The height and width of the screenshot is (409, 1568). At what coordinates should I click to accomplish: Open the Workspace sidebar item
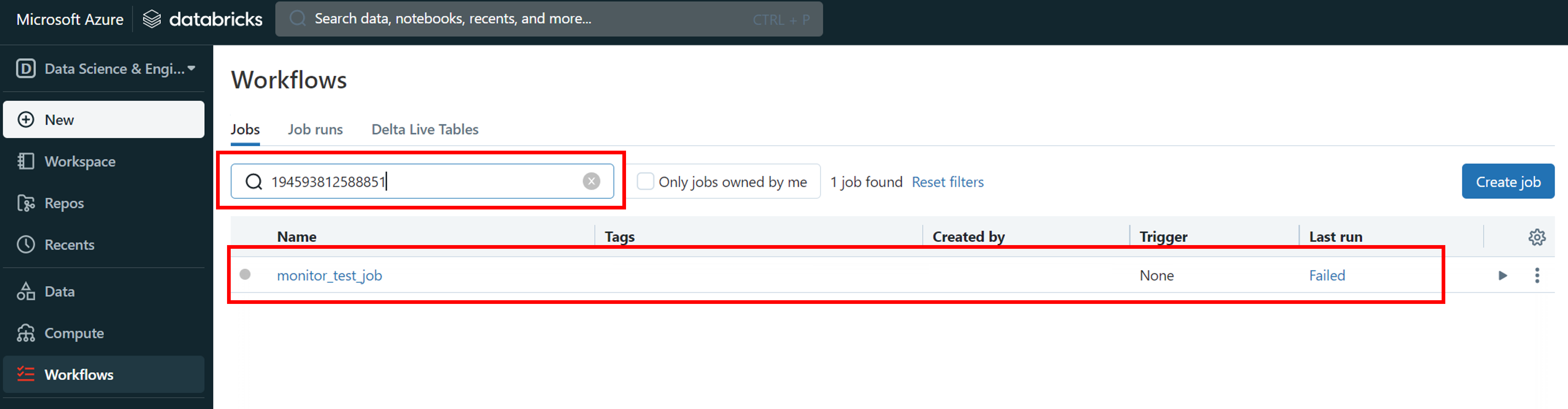pyautogui.click(x=79, y=161)
